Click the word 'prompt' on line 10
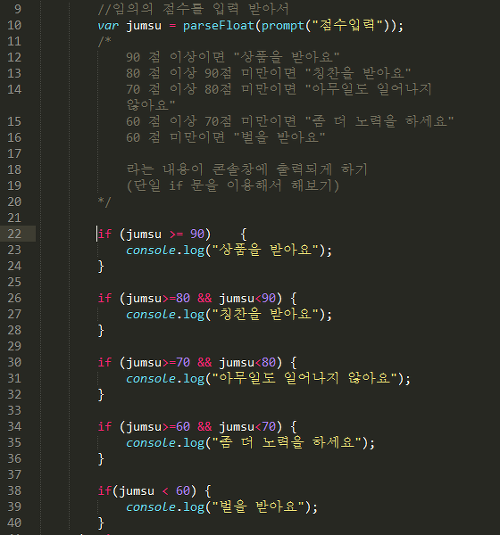Screen dimensions: 500x535 283,26
